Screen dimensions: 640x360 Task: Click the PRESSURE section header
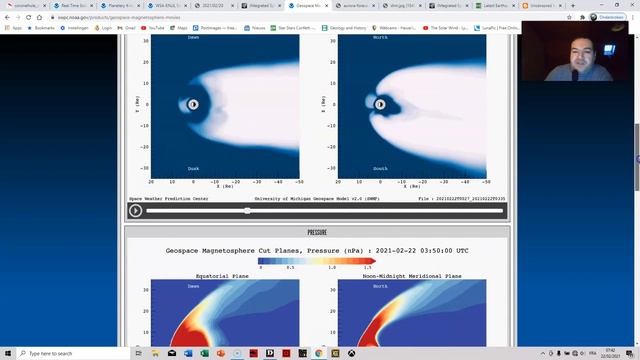point(317,232)
